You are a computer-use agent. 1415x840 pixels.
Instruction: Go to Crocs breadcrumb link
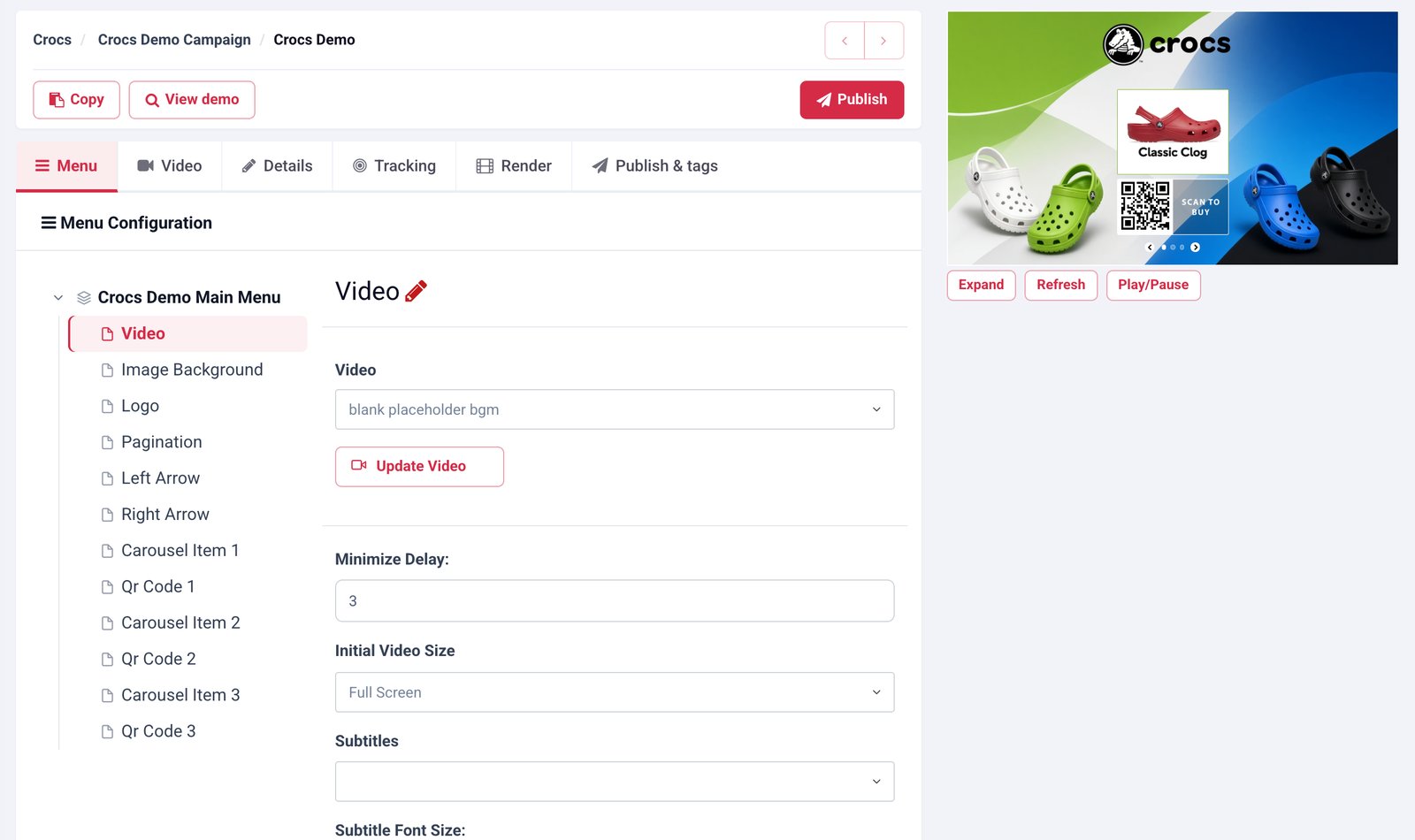tap(52, 40)
